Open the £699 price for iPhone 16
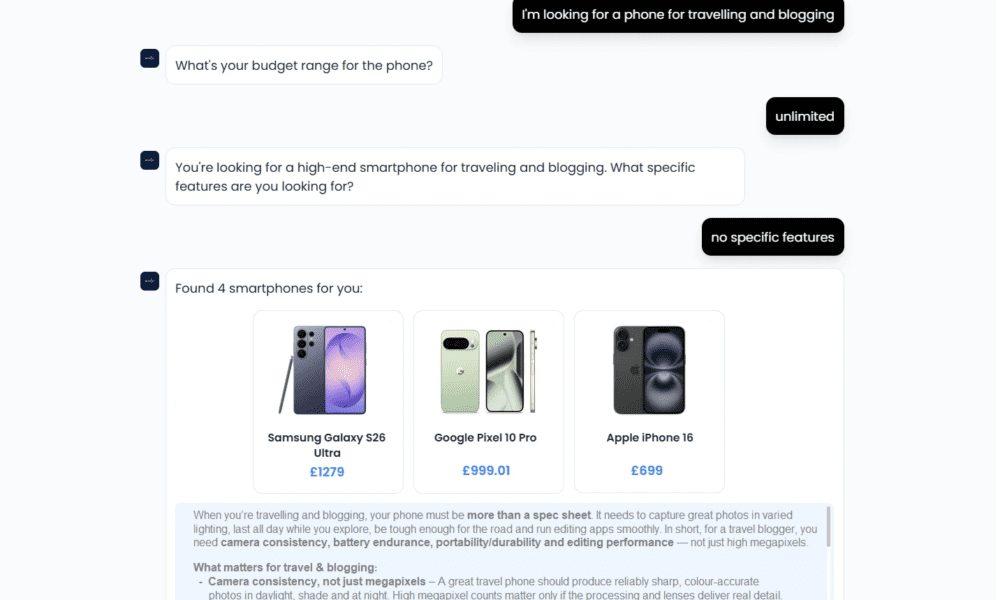The width and height of the screenshot is (1000, 600). [648, 469]
